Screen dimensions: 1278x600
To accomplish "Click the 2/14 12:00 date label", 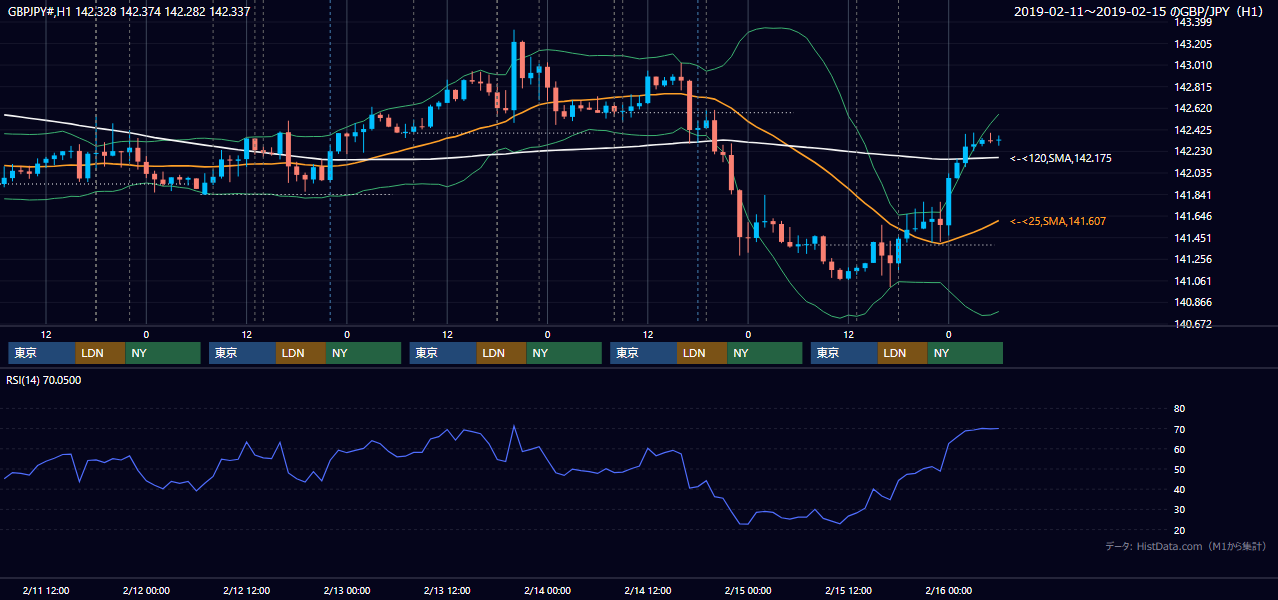I will point(648,590).
